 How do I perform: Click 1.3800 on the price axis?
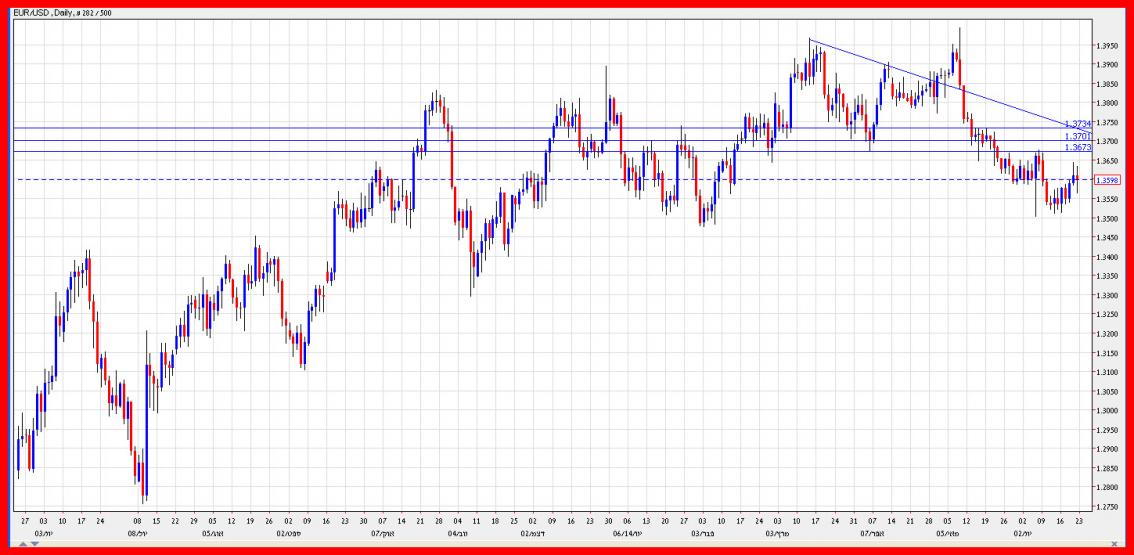tap(1105, 104)
